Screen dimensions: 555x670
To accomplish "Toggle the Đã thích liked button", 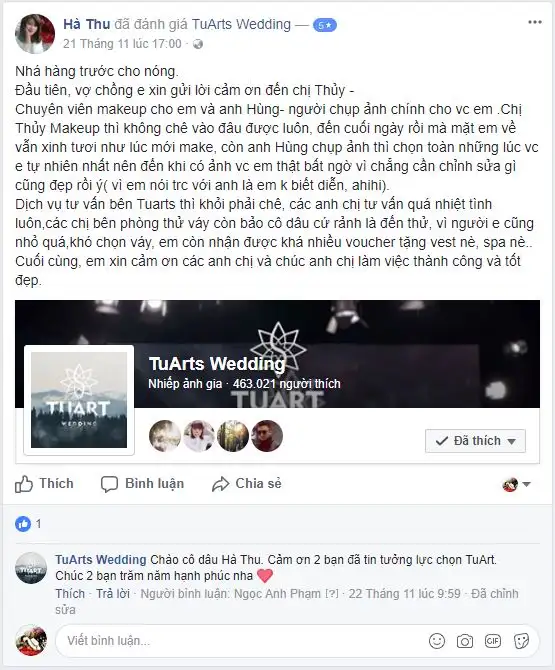I will pyautogui.click(x=475, y=441).
